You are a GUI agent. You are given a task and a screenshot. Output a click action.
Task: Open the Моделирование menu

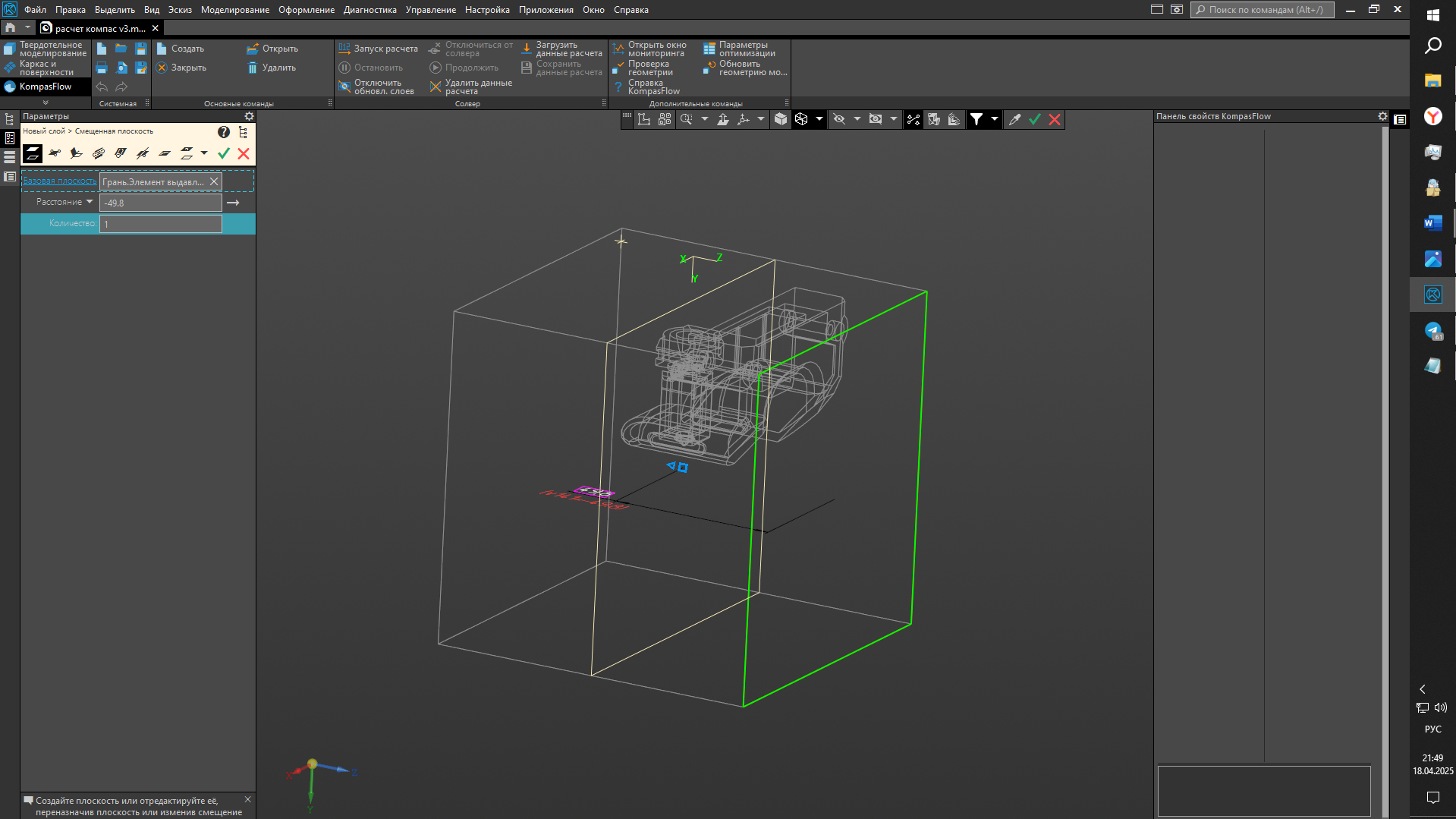pyautogui.click(x=234, y=10)
